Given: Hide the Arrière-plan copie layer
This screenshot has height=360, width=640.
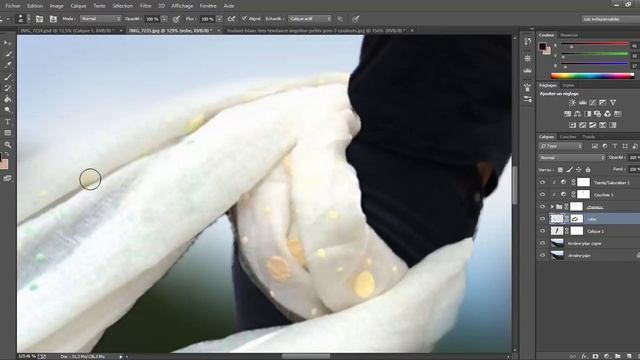Looking at the screenshot, I should [x=542, y=243].
